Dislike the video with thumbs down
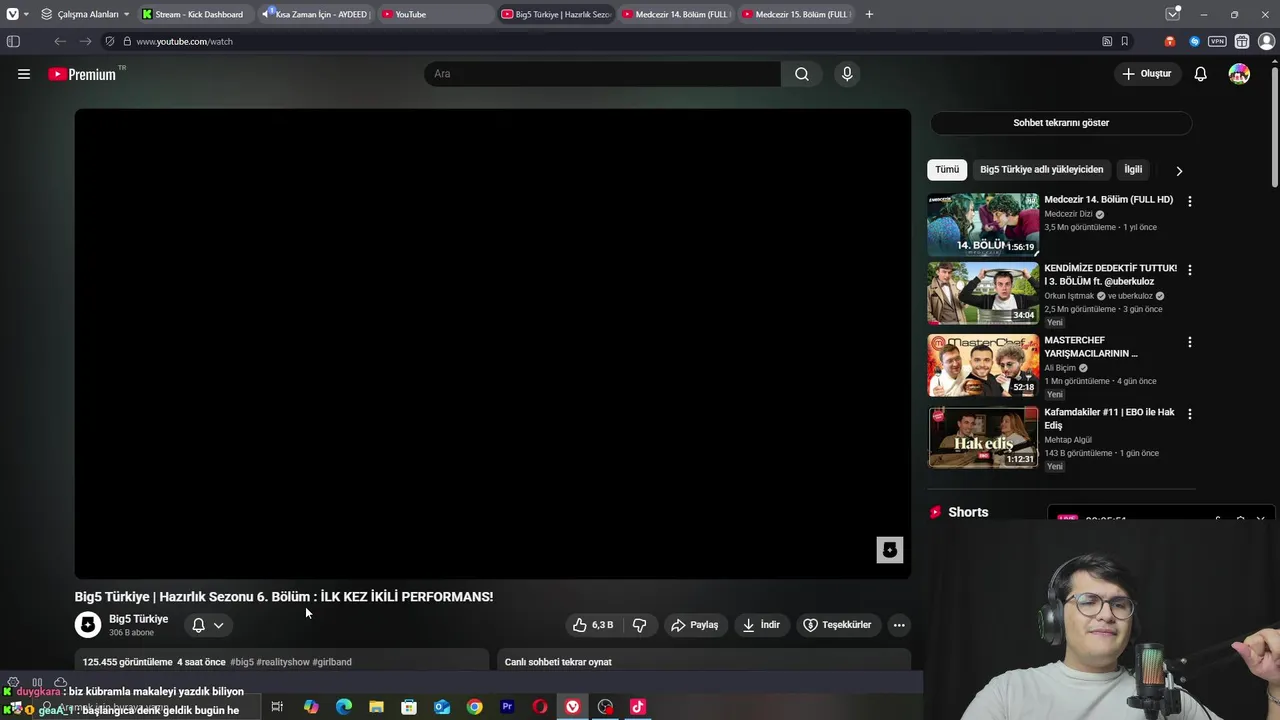 point(640,625)
